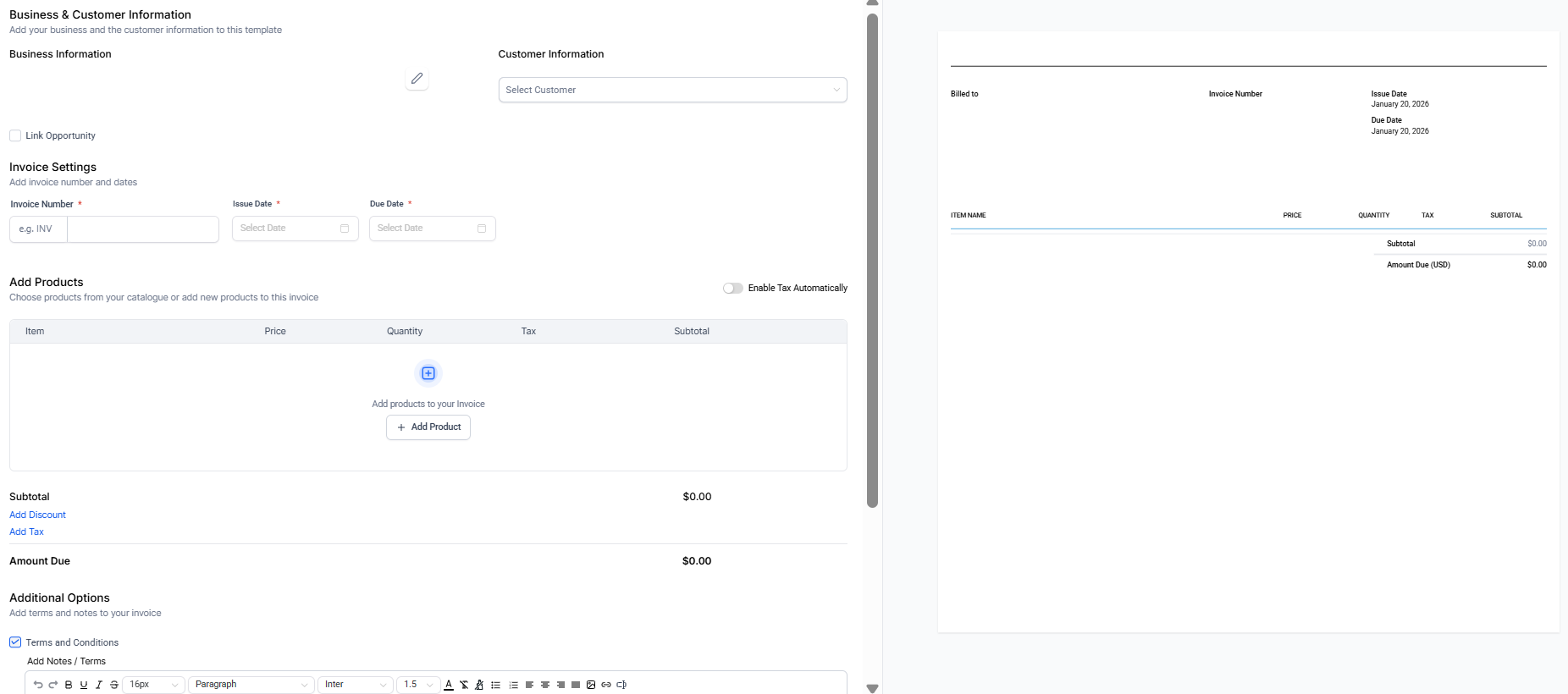Toggle italic formatting in the notes editor
This screenshot has width=1568, height=694.
tap(99, 685)
